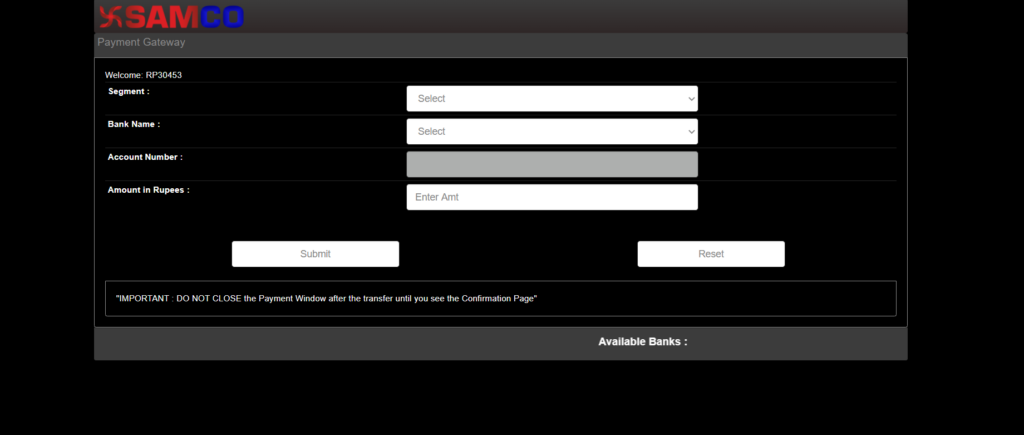The image size is (1024, 435).
Task: Click the SAMCO logo
Action: click(x=172, y=17)
